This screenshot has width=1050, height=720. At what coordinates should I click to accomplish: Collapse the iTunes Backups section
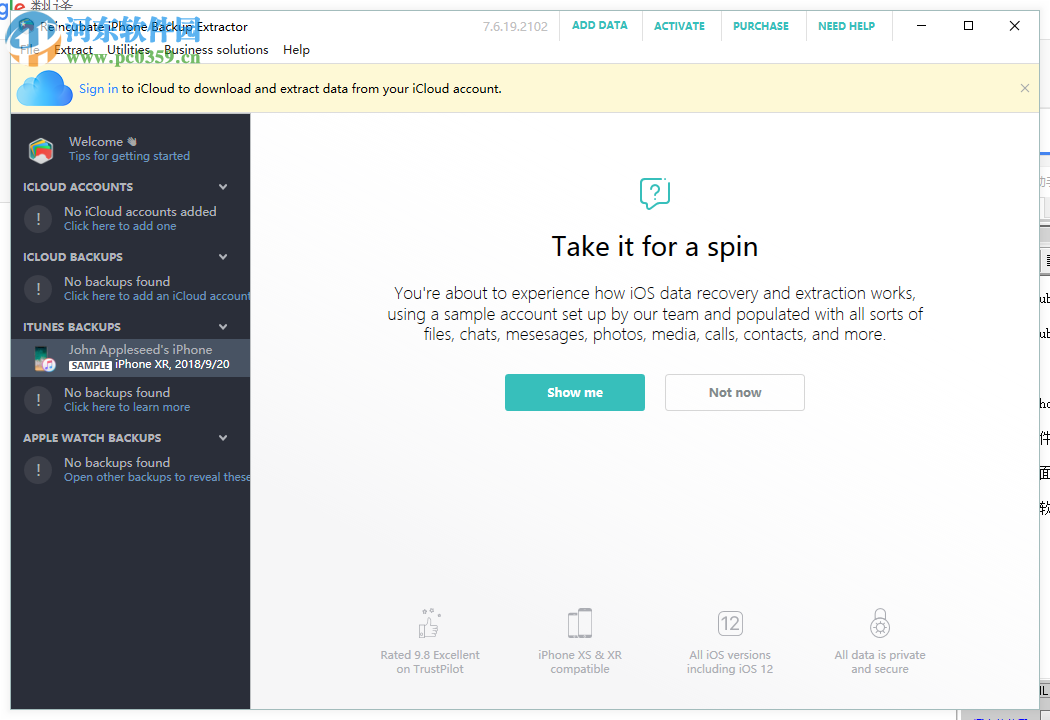coord(223,327)
